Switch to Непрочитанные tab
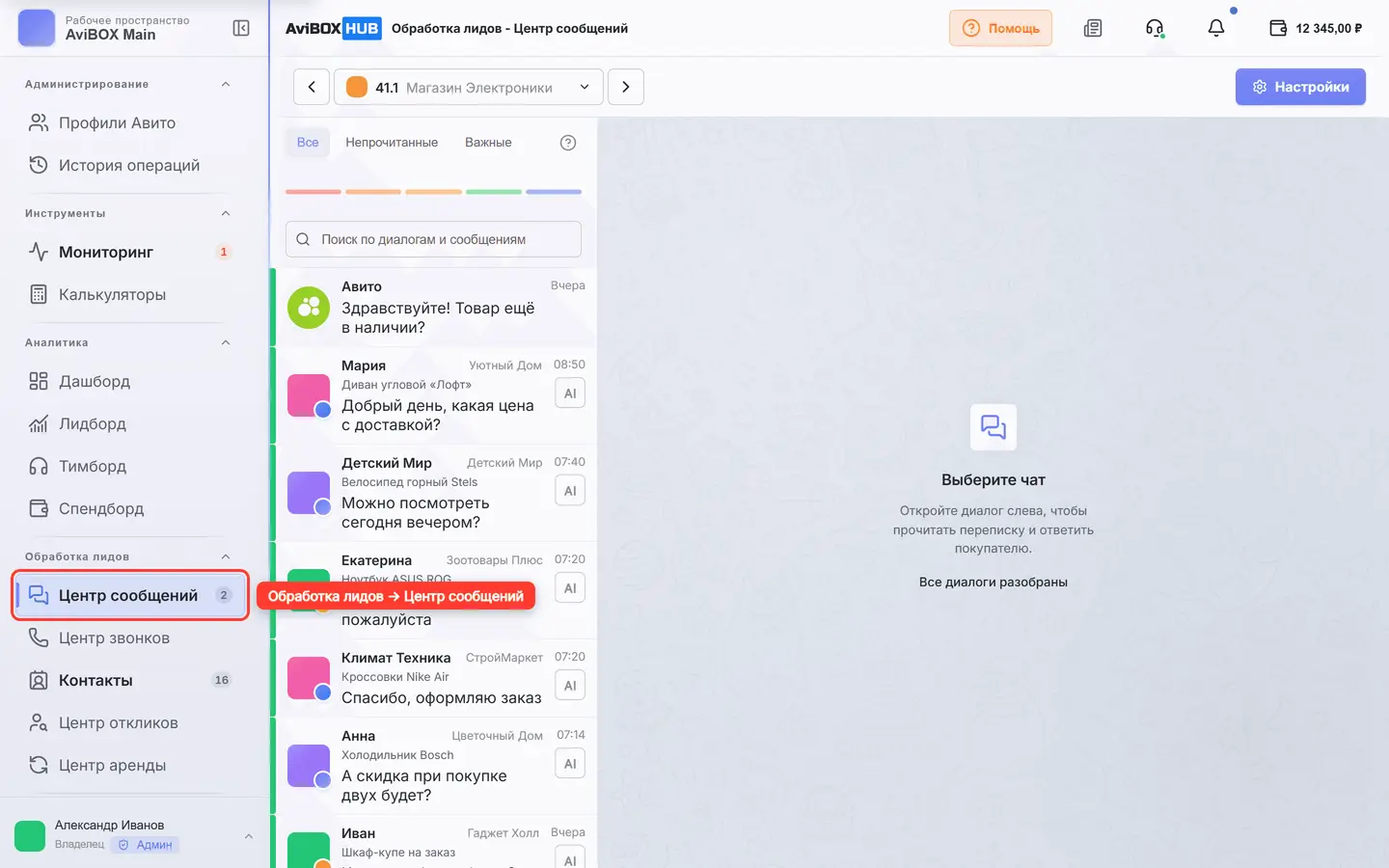 click(x=392, y=142)
